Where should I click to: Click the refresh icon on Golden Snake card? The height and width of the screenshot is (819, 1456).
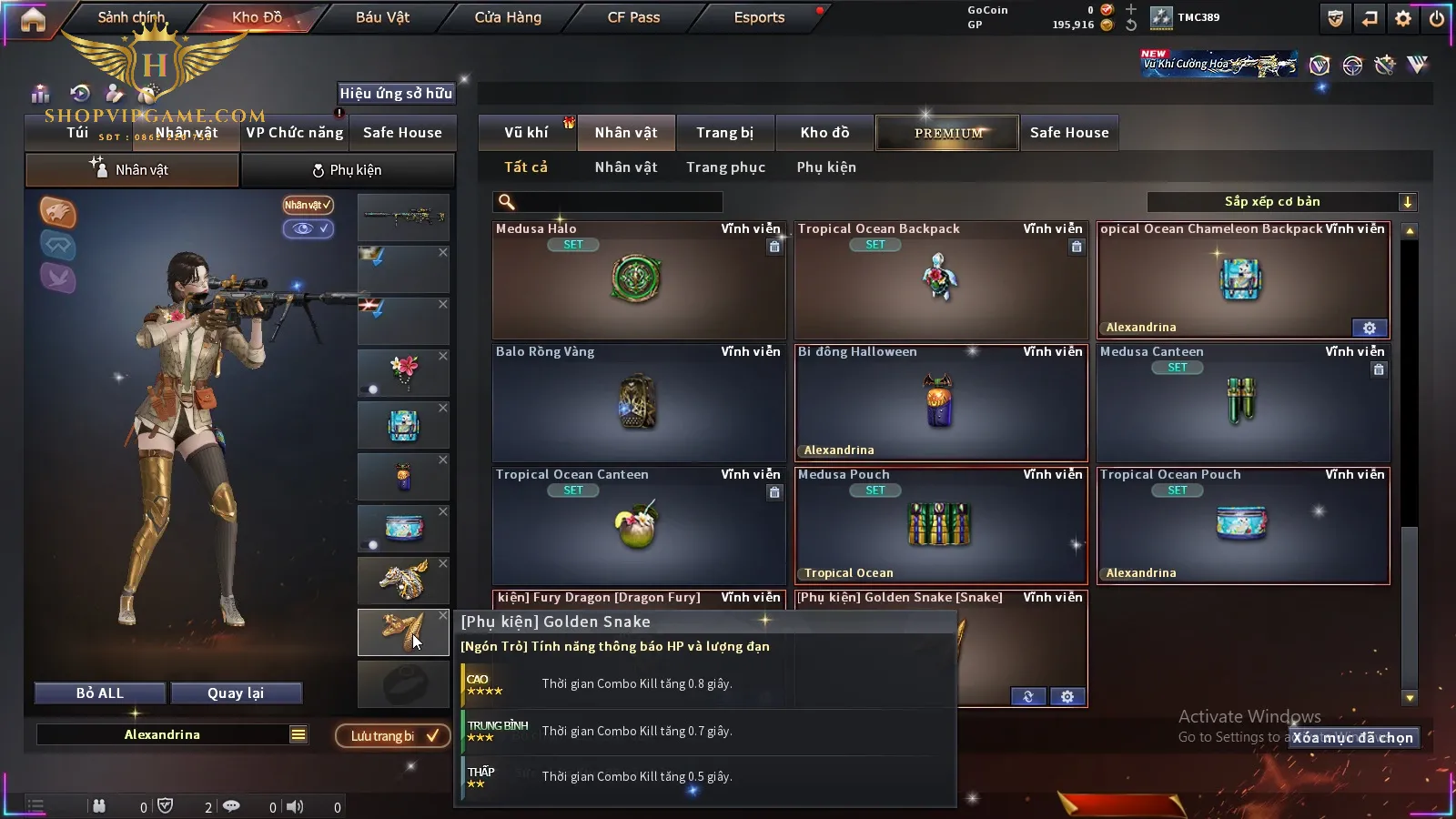pos(1028,696)
